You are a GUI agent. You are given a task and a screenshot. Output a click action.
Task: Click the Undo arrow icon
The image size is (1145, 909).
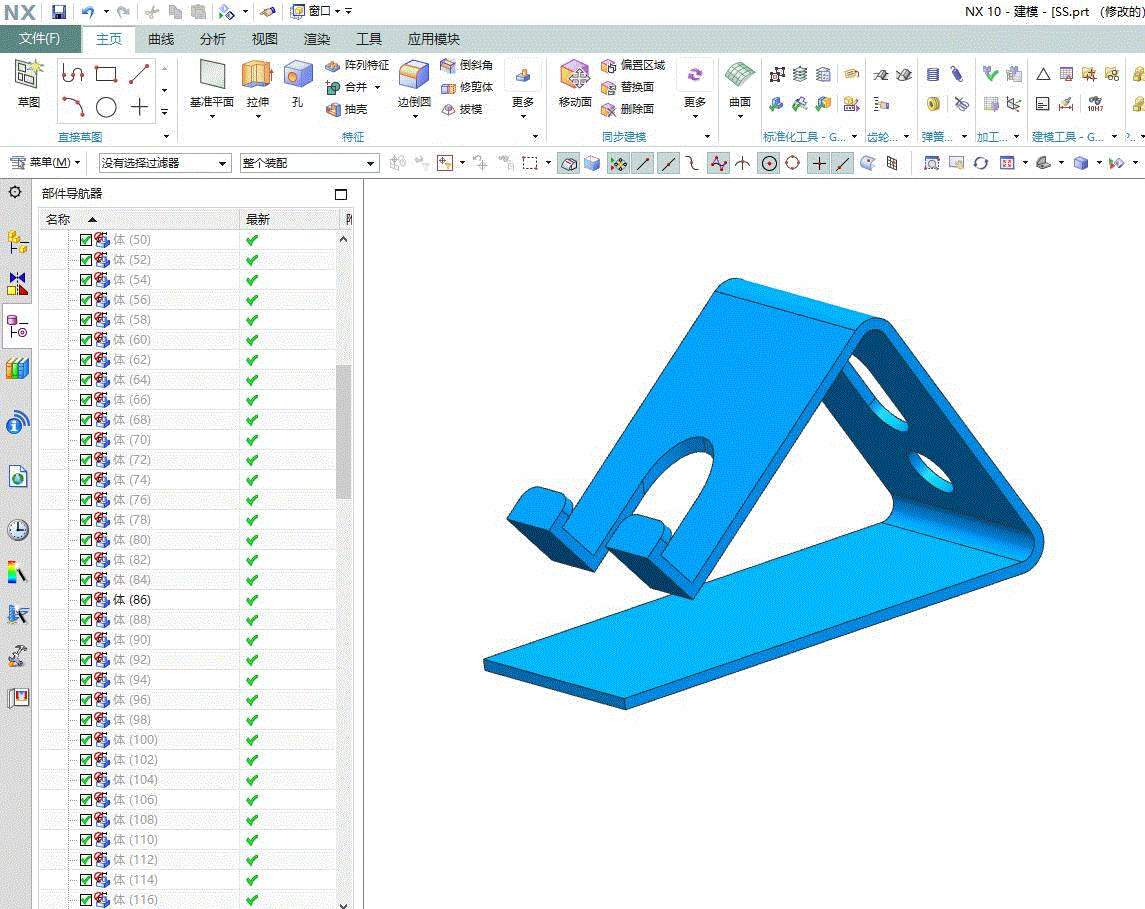88,12
